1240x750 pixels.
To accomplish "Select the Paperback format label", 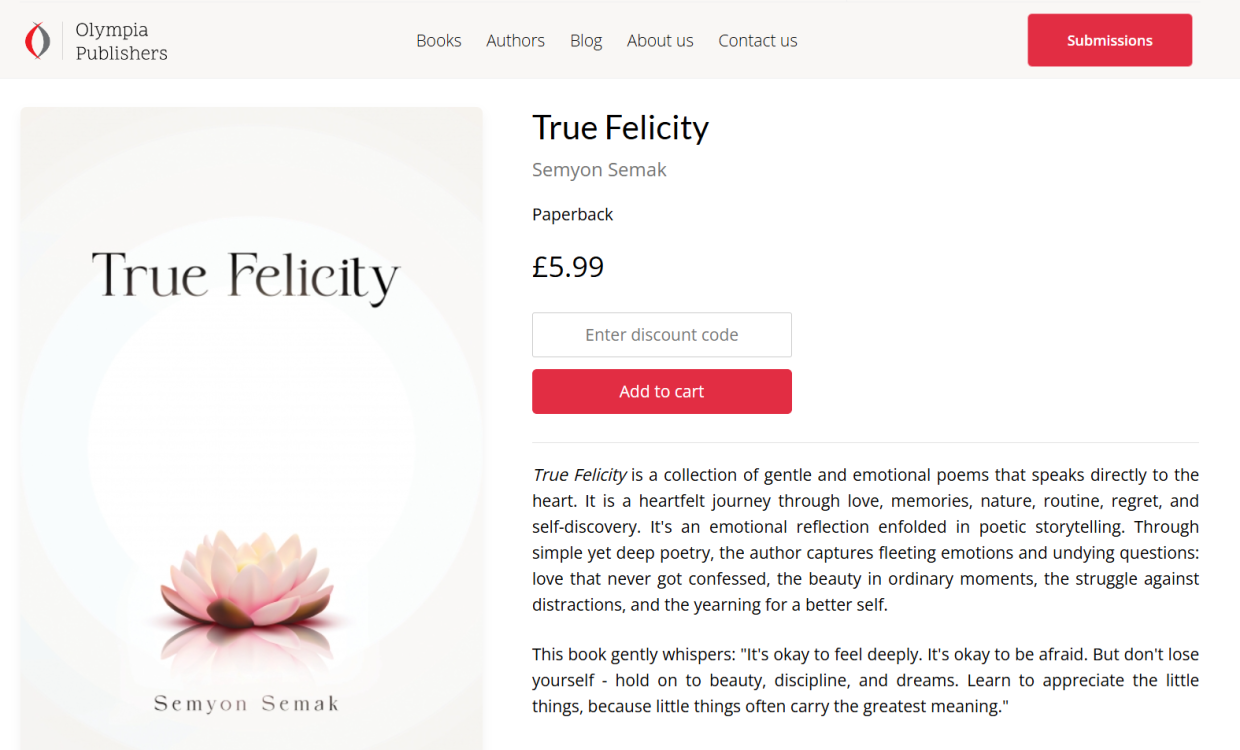I will click(x=572, y=214).
